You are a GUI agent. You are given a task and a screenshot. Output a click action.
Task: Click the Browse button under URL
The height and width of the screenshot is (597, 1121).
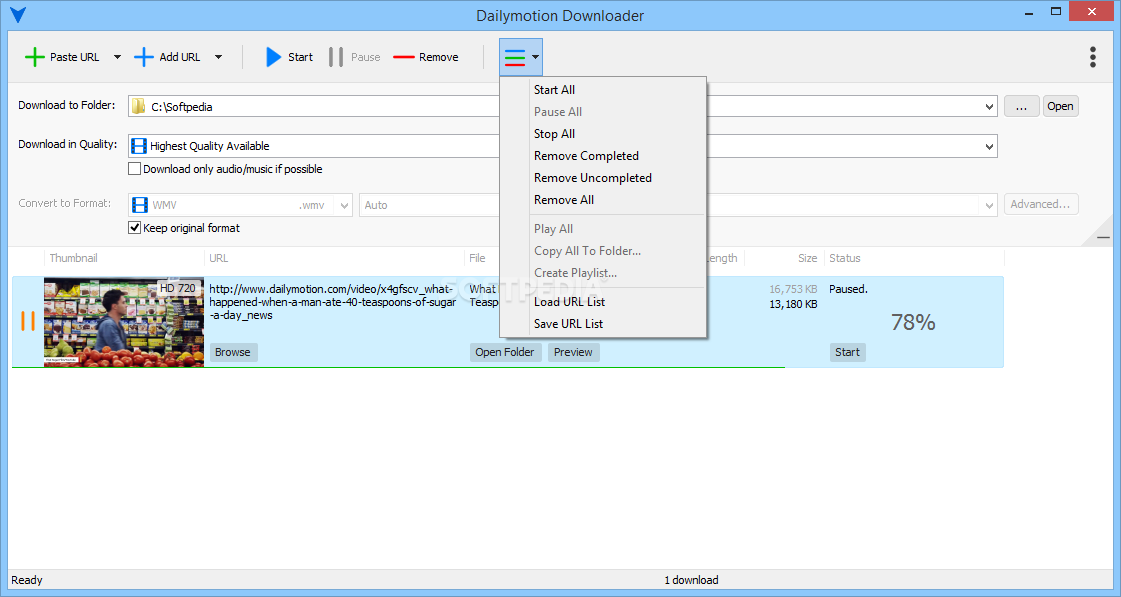(x=233, y=352)
